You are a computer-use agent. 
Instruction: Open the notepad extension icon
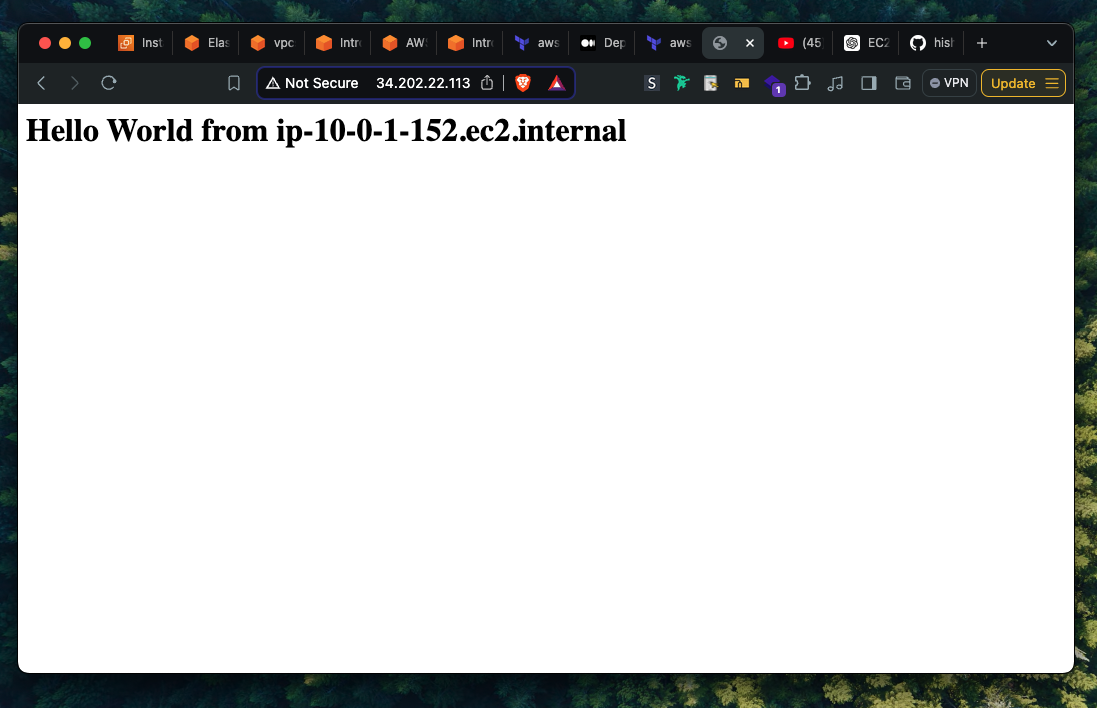(711, 83)
